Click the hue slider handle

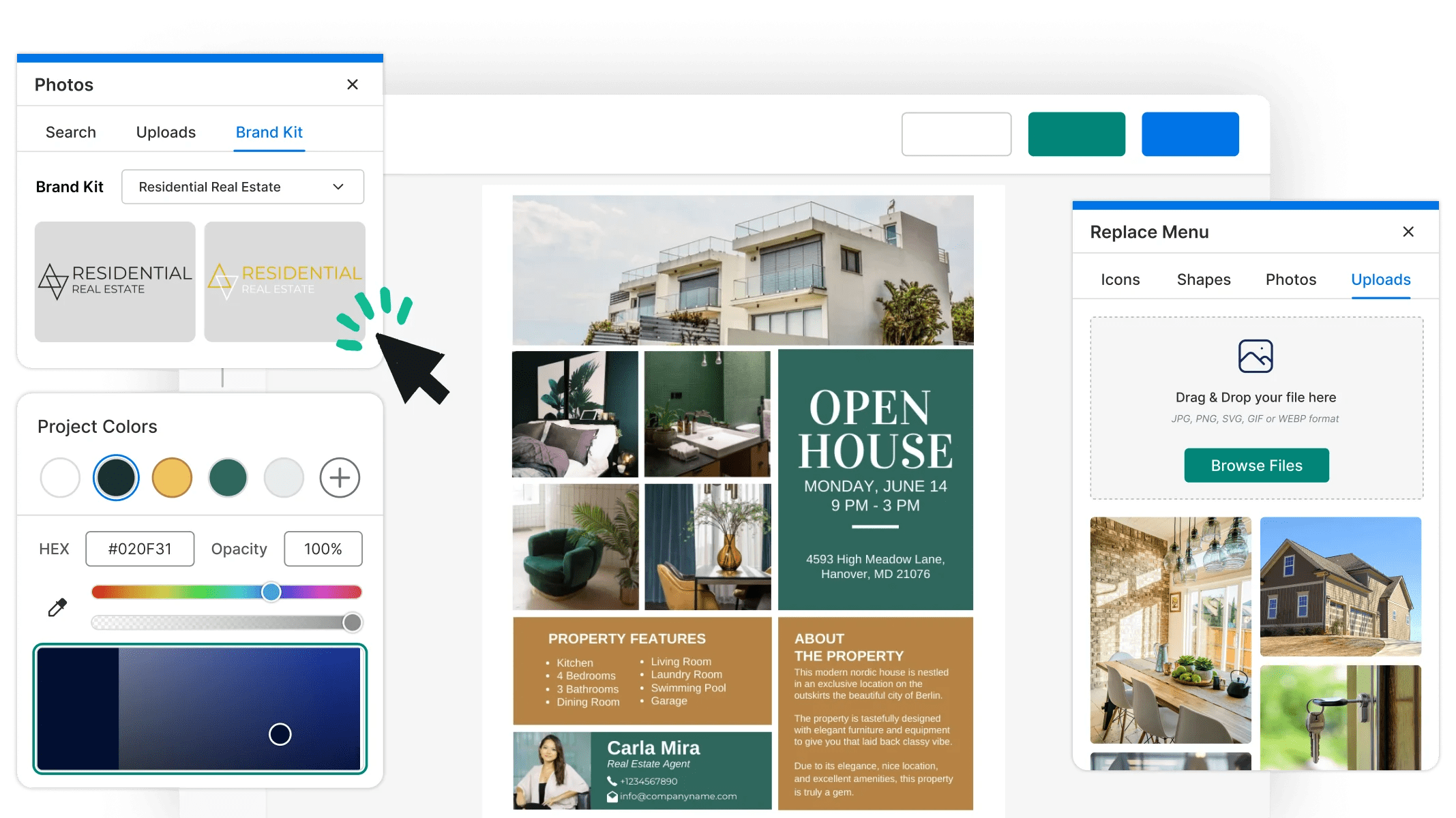pyautogui.click(x=271, y=592)
